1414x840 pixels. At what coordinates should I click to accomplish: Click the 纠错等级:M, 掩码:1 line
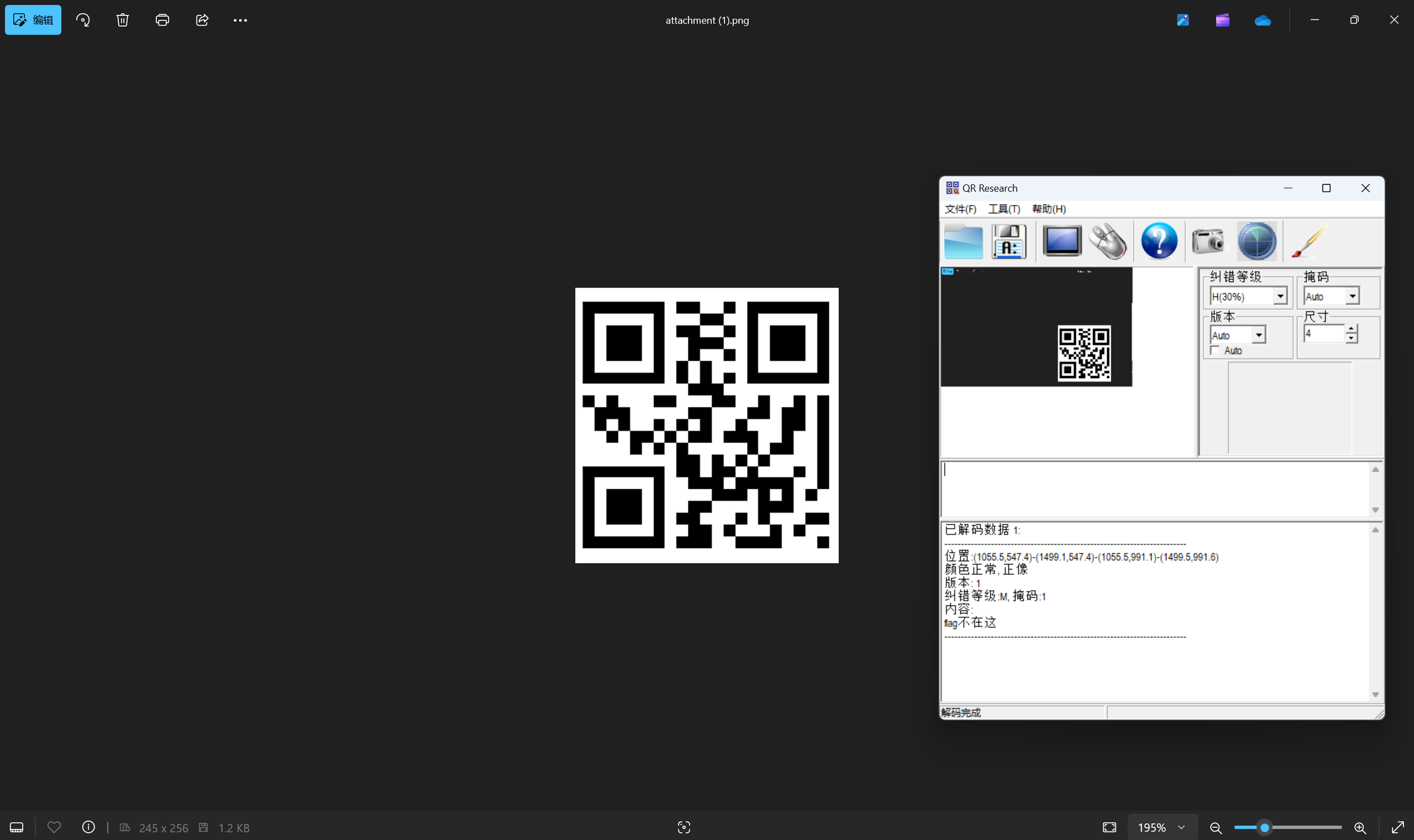pyautogui.click(x=995, y=596)
